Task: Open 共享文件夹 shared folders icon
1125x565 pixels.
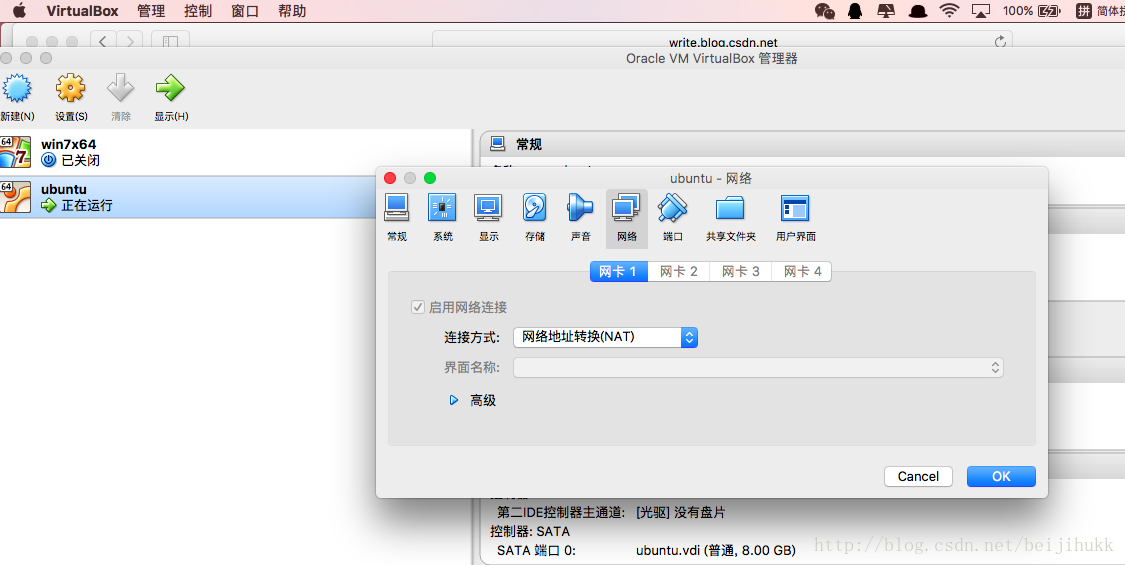Action: (730, 208)
